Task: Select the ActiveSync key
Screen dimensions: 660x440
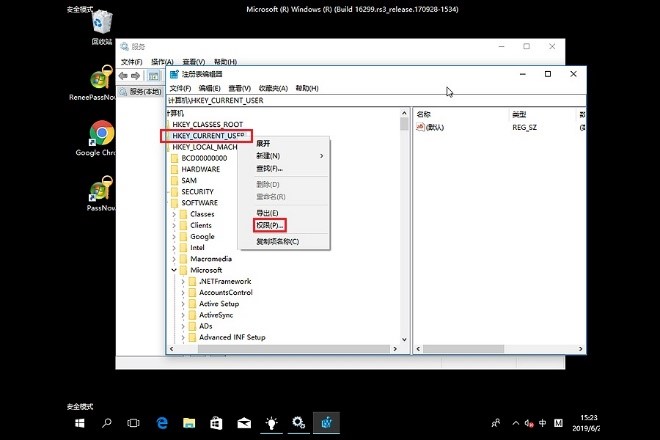Action: pos(216,315)
